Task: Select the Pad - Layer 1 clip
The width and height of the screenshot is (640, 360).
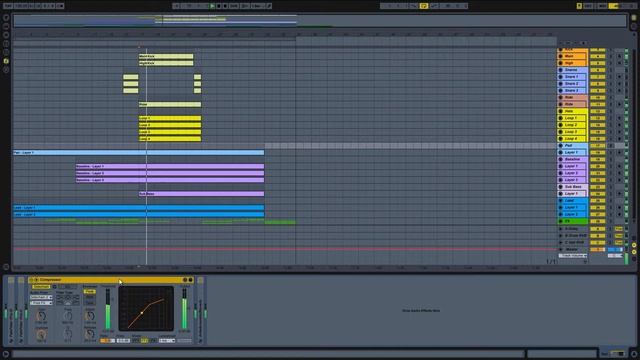Action: click(x=138, y=152)
